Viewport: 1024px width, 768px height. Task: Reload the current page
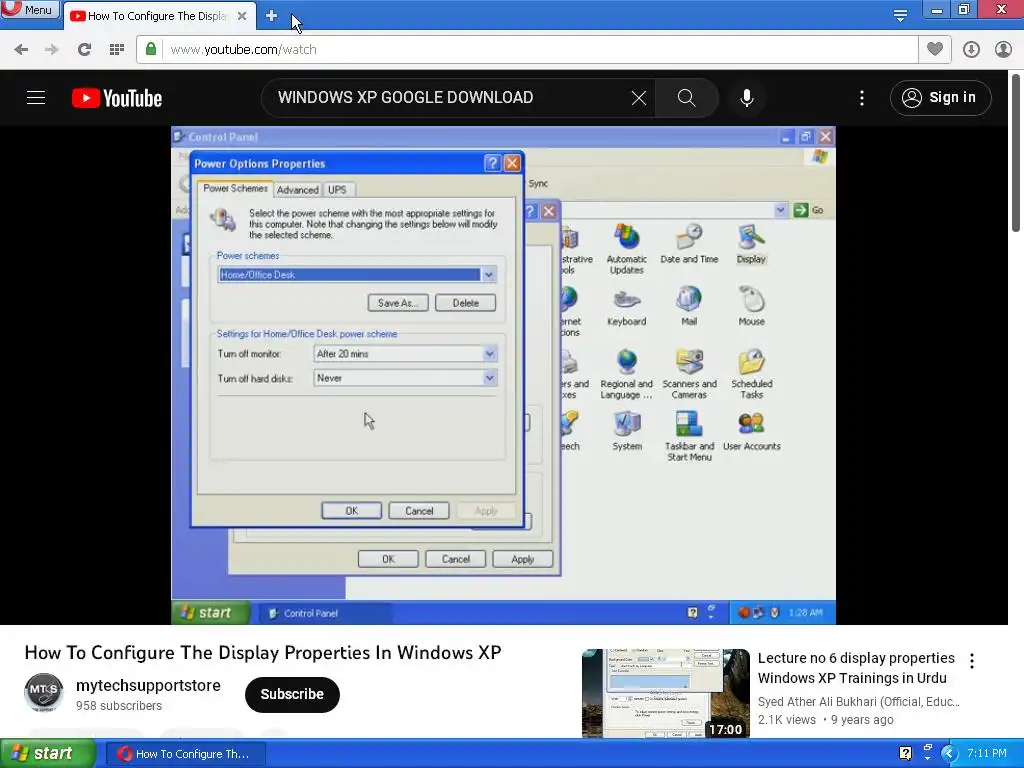[x=84, y=50]
